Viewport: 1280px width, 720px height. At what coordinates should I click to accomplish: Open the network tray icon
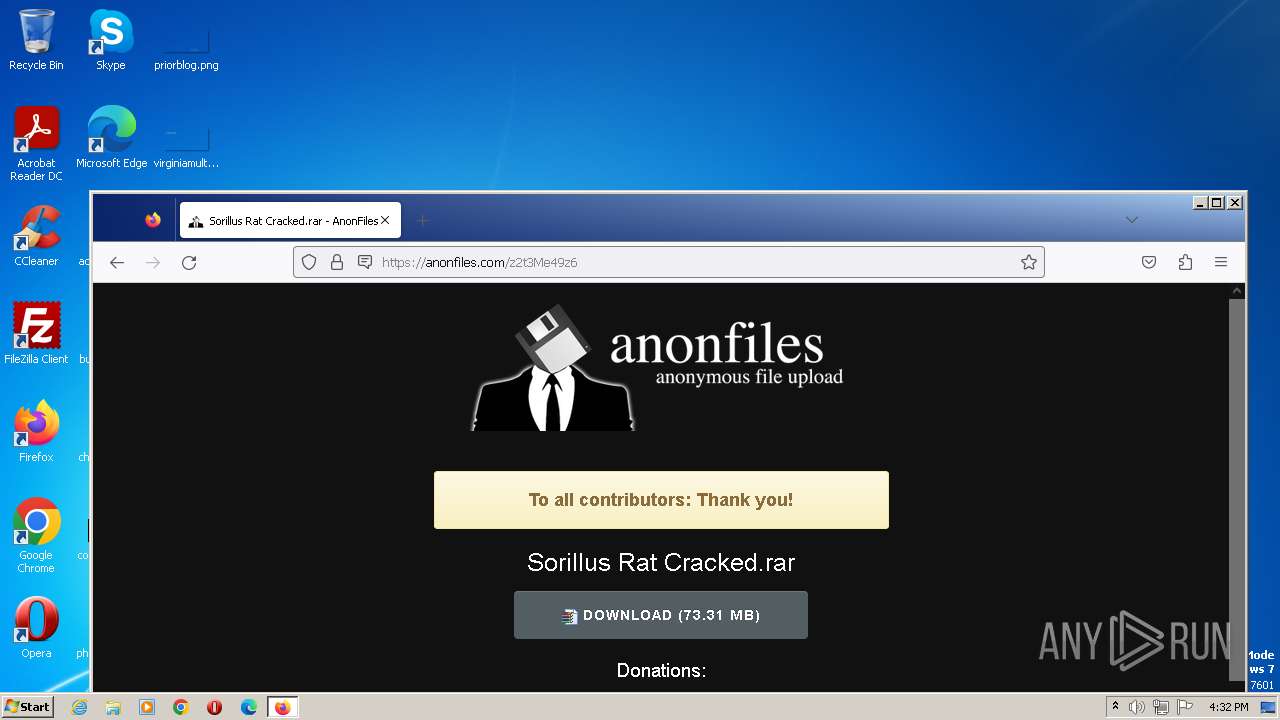coord(1161,707)
